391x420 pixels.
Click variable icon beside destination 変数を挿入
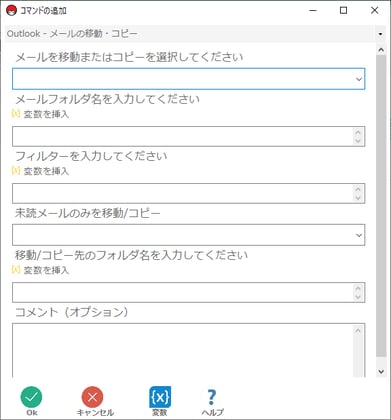[x=16, y=269]
